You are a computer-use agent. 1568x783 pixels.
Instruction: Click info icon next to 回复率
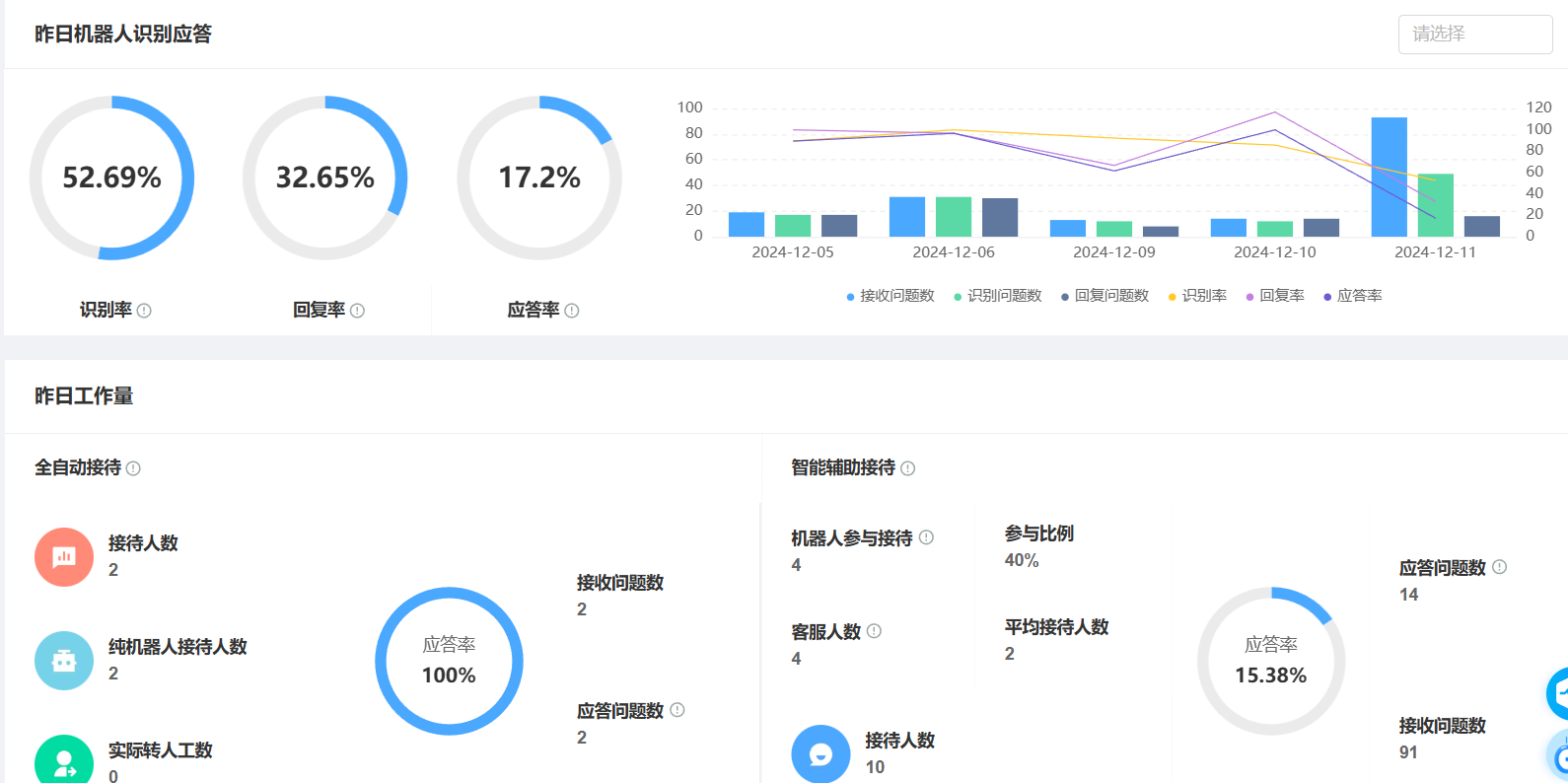357,311
